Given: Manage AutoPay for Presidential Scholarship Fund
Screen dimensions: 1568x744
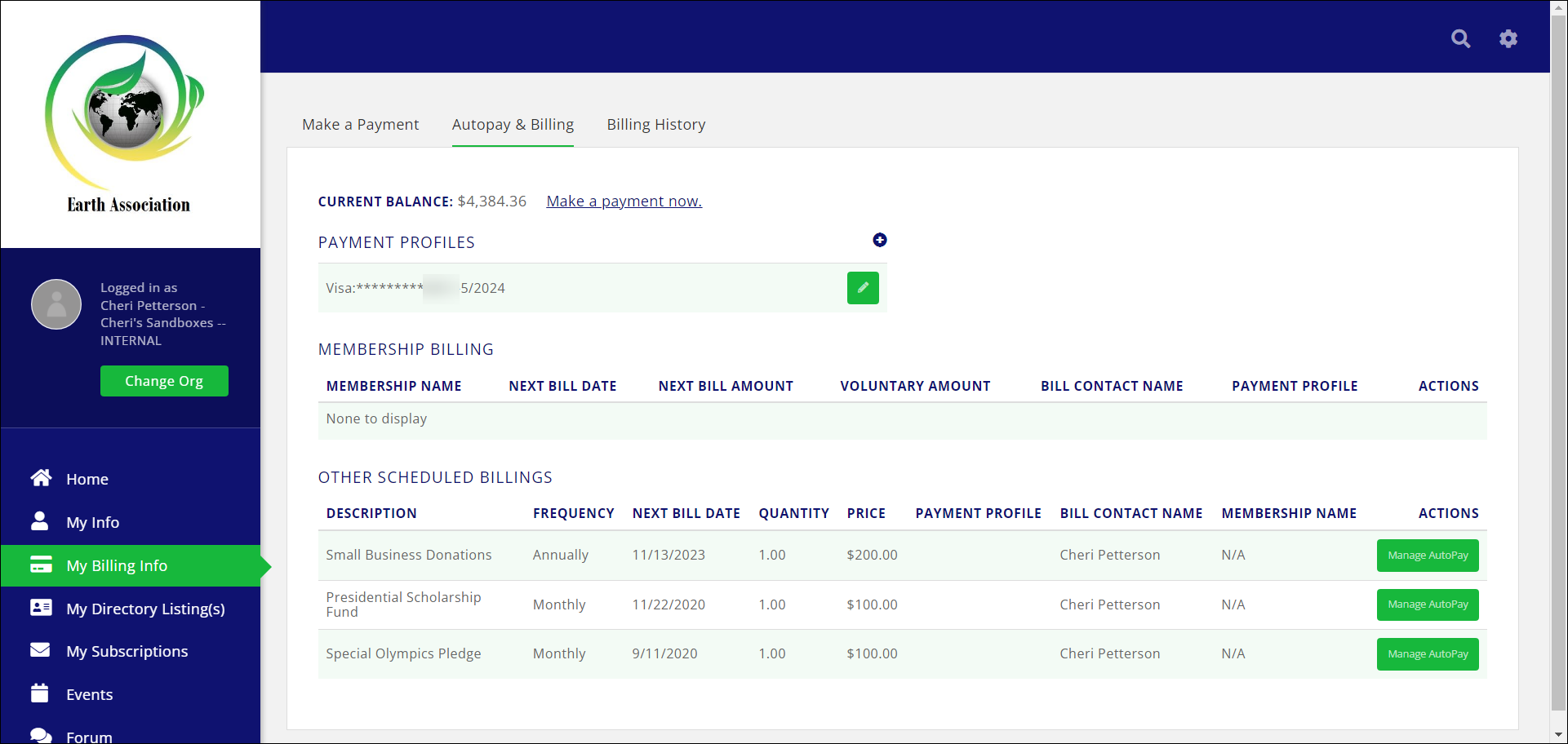Looking at the screenshot, I should coord(1427,604).
